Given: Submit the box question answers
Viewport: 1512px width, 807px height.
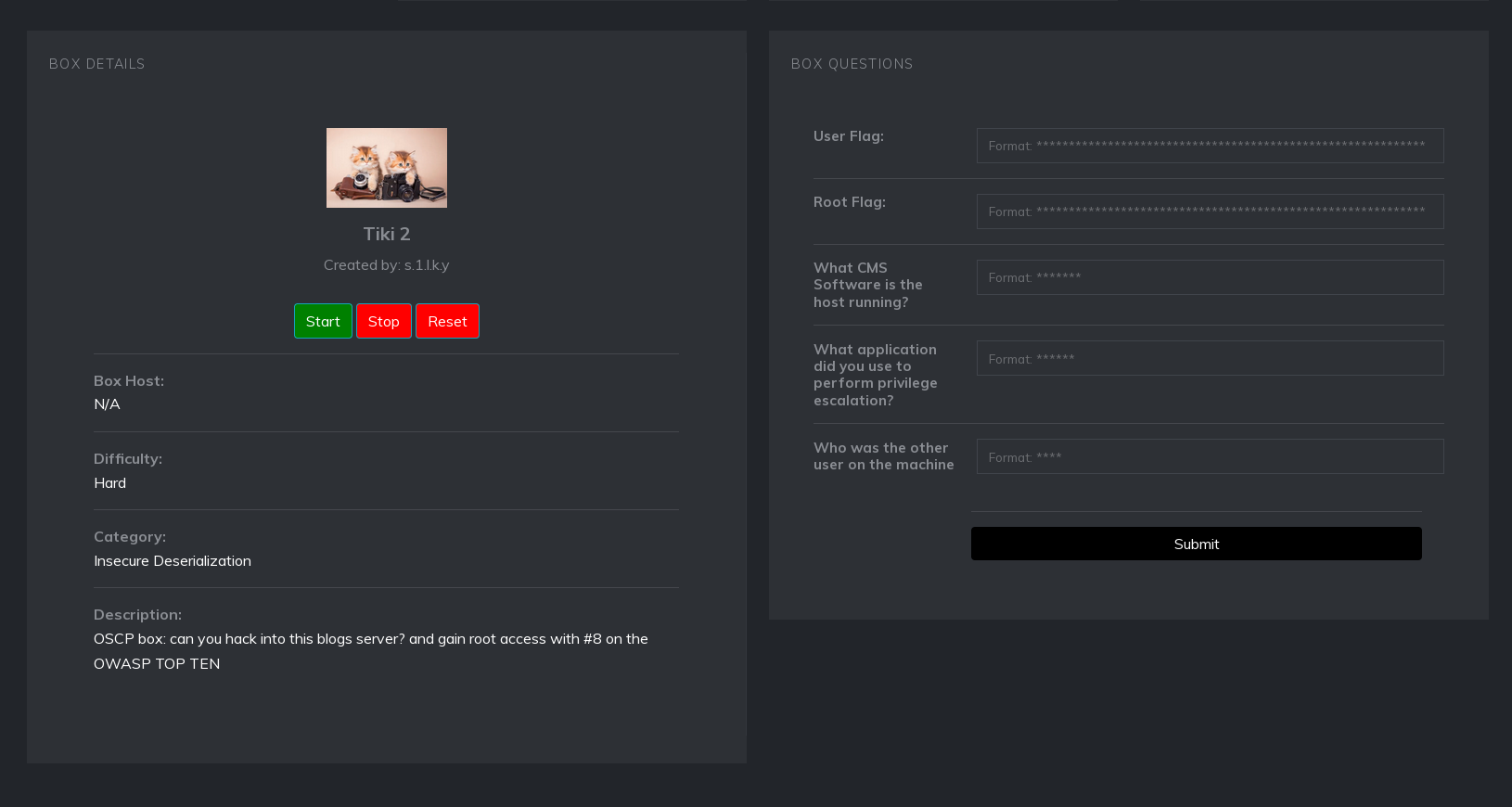Looking at the screenshot, I should (1196, 544).
